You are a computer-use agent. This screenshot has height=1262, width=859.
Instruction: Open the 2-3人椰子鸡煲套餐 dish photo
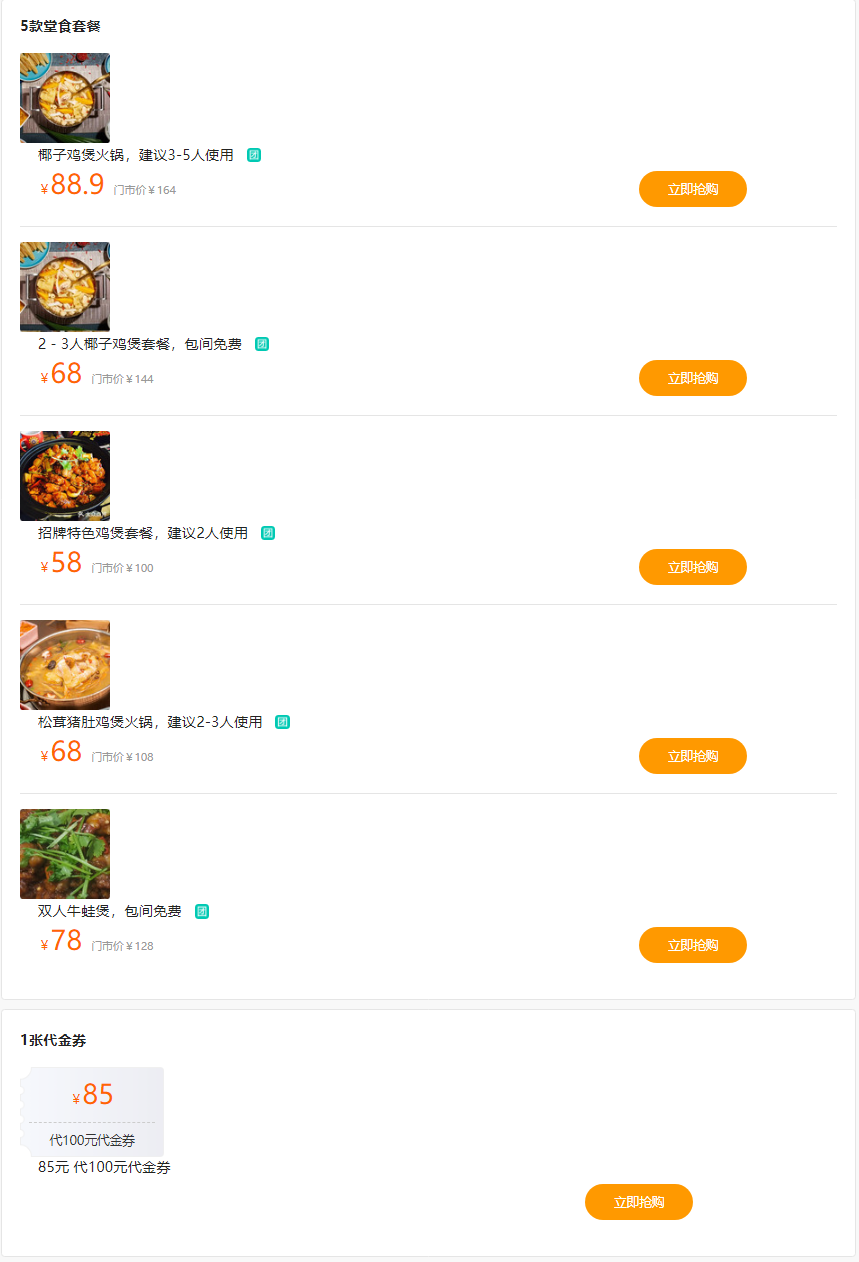pyautogui.click(x=65, y=287)
